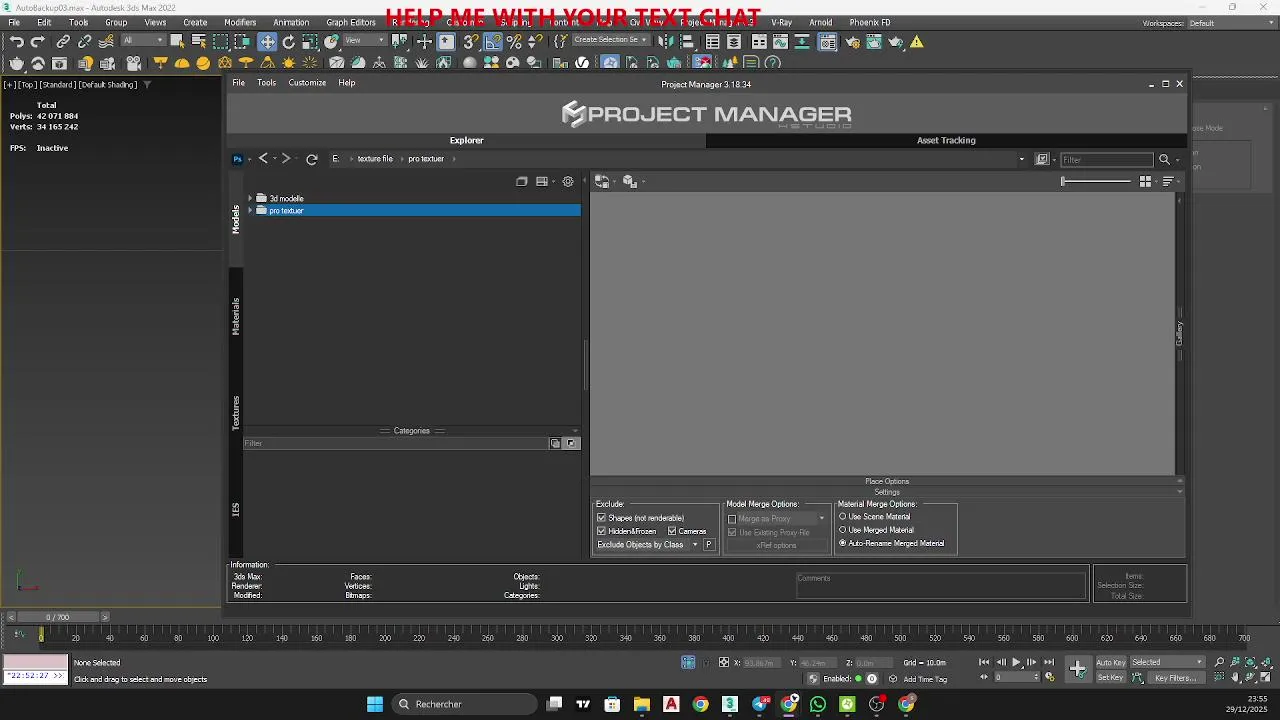Click Go to Start playback button

[x=984, y=662]
